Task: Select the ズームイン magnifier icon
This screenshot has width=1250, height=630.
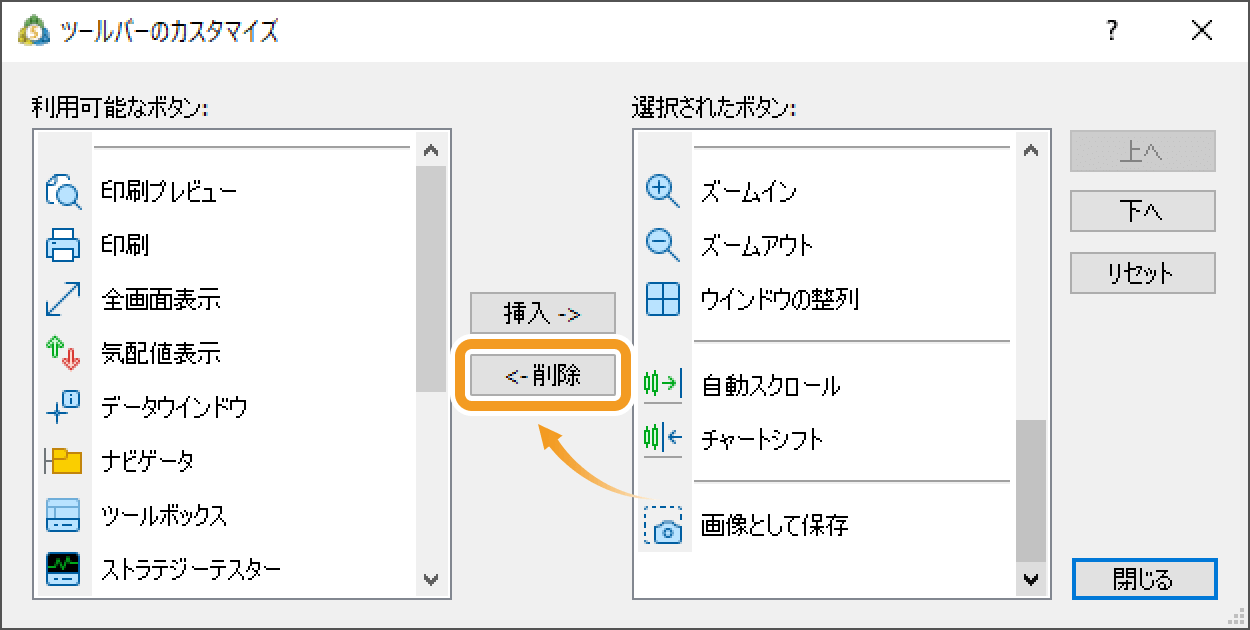Action: [x=663, y=190]
